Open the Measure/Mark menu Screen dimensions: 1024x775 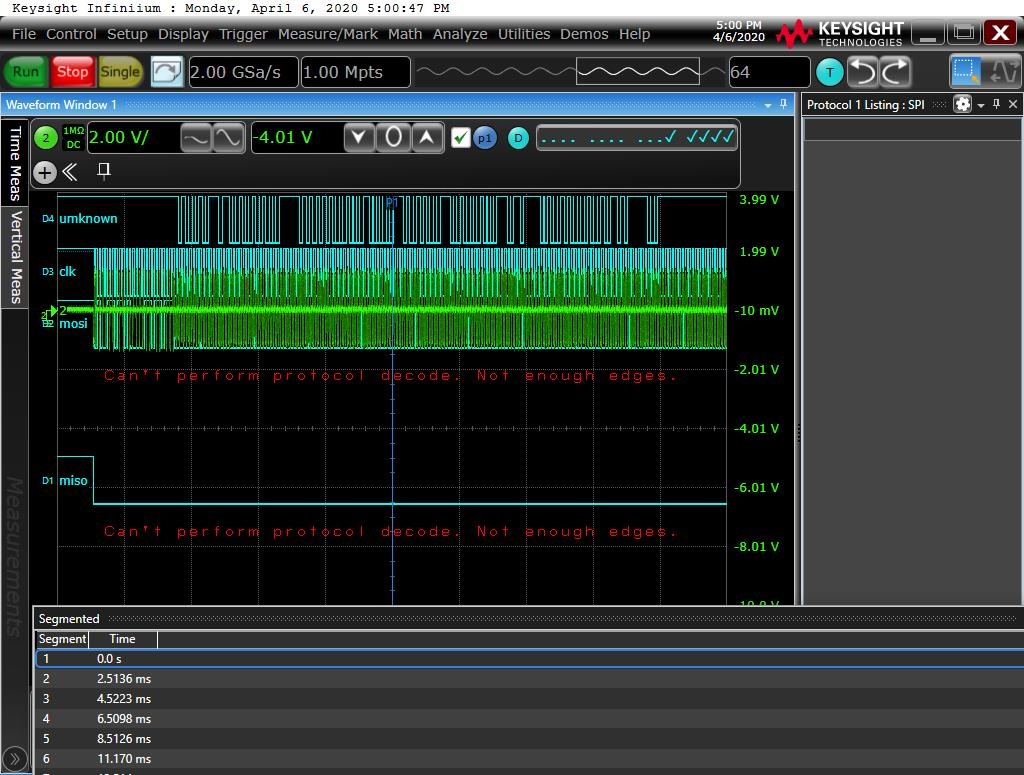[x=328, y=34]
